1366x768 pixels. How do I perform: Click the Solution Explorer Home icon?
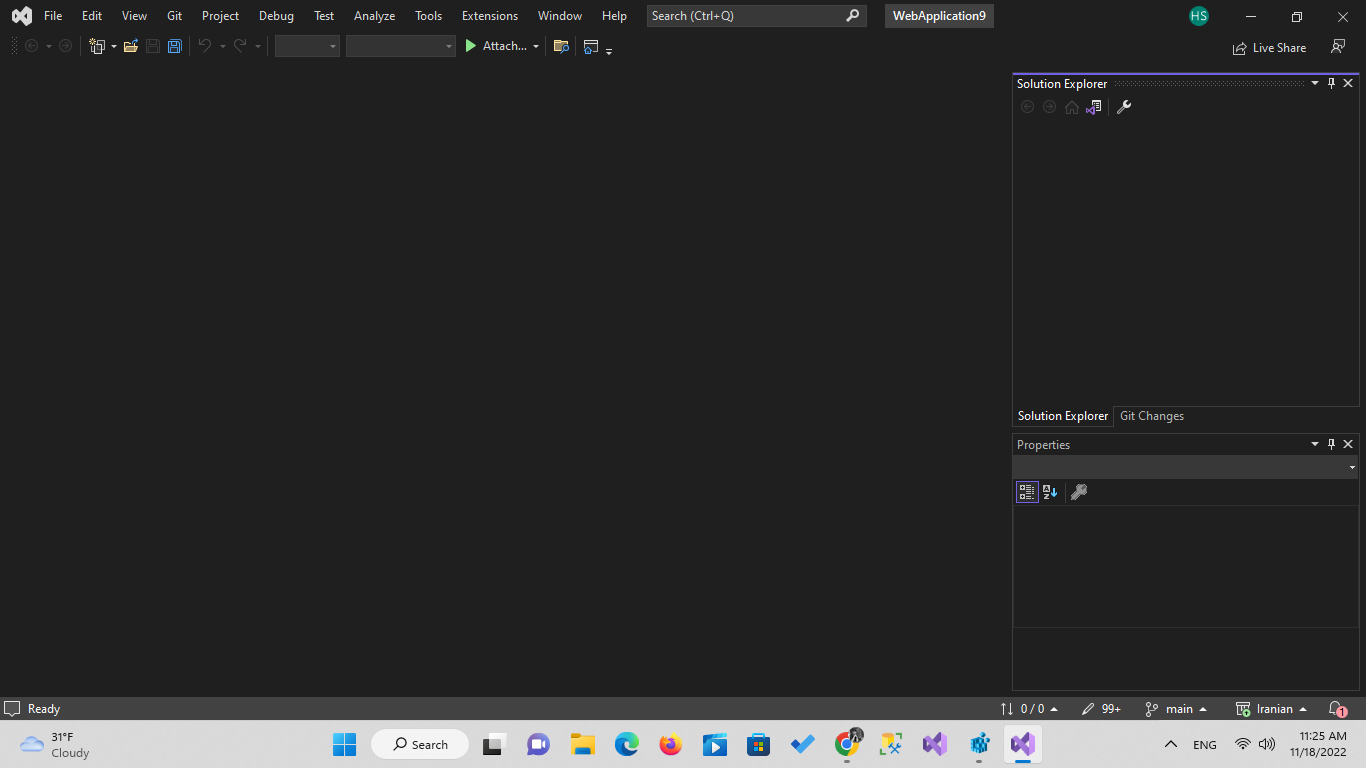1072,107
